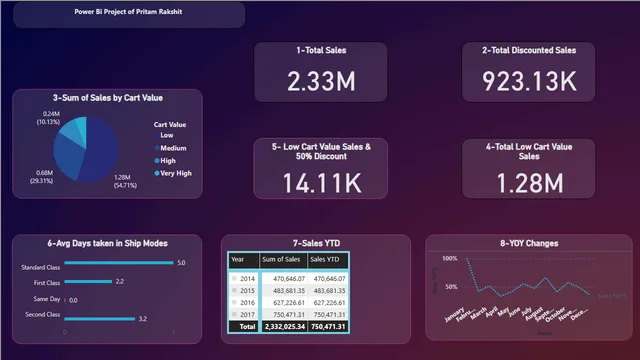Expand the 2016 row in Sales YTD table
The image size is (640, 360).
click(234, 302)
